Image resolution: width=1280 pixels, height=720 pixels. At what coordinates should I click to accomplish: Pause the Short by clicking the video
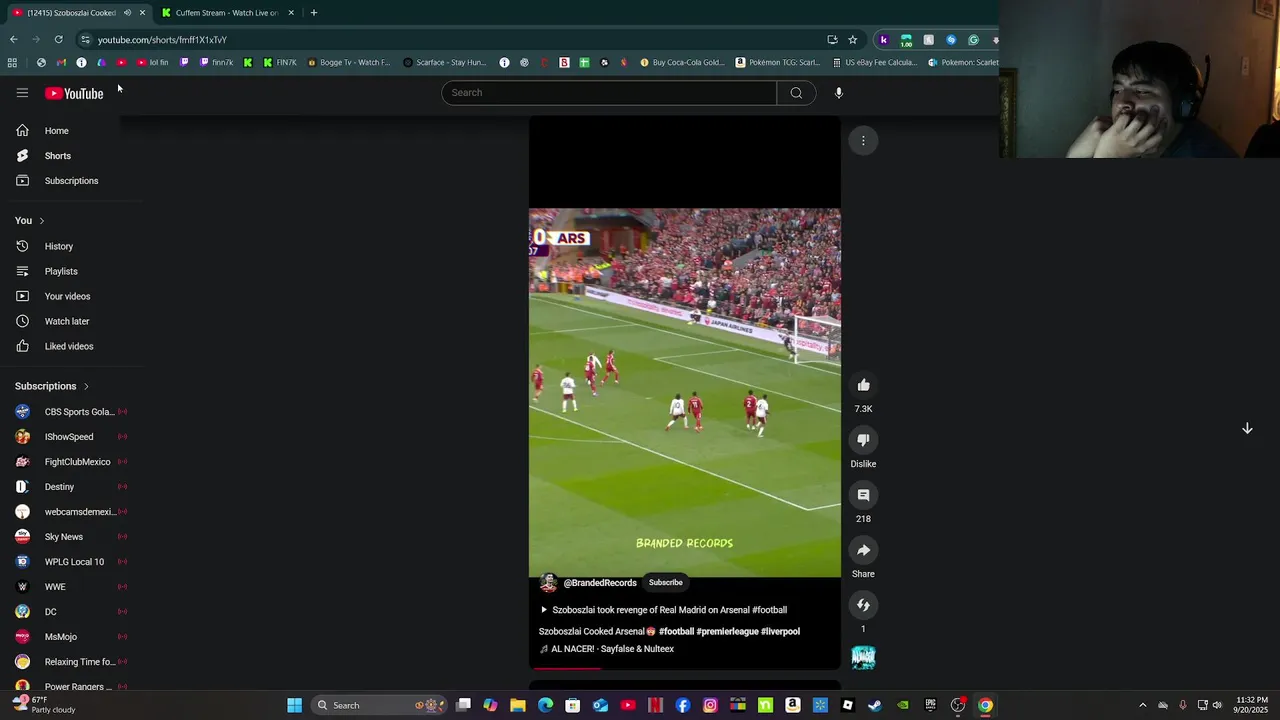[x=684, y=392]
